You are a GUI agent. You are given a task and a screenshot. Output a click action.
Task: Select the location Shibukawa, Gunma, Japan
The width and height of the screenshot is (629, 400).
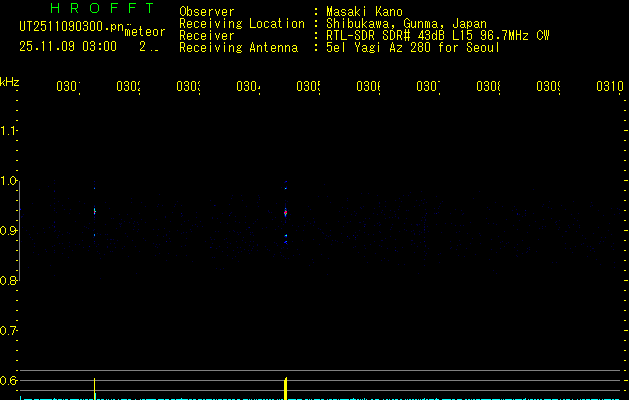(x=406, y=24)
